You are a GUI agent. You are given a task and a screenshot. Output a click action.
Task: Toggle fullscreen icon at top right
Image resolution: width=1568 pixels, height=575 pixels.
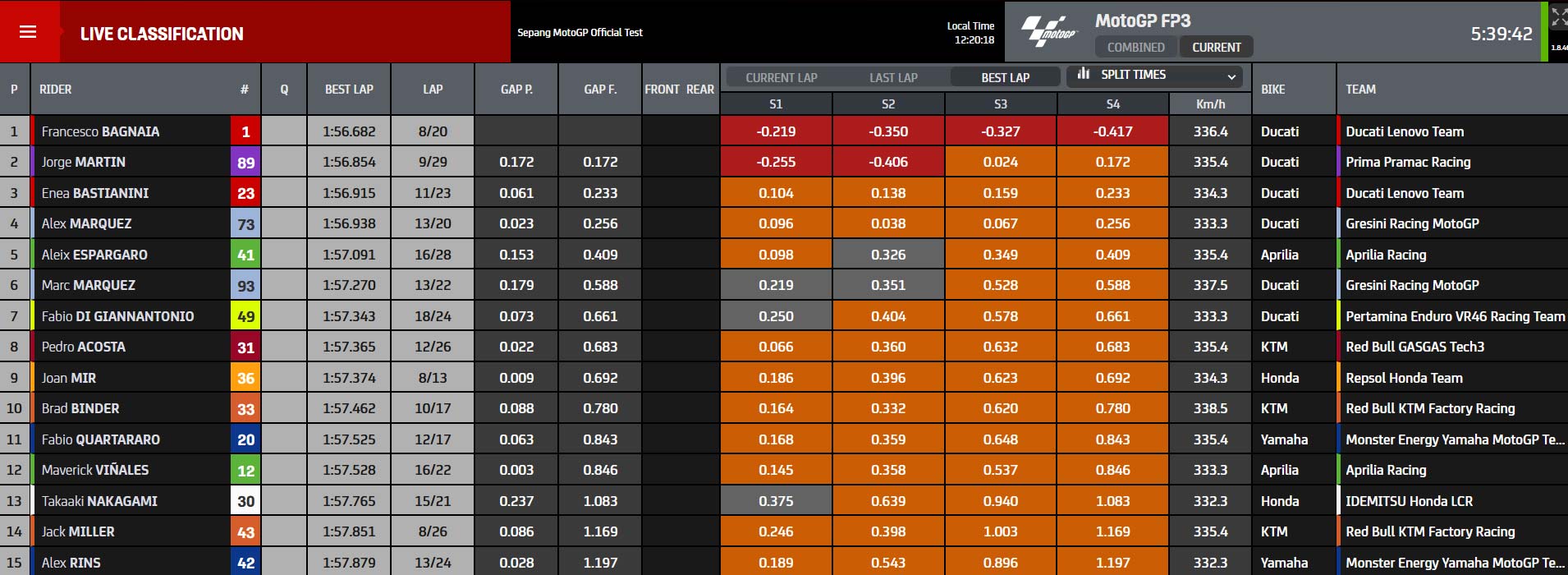[1558, 17]
